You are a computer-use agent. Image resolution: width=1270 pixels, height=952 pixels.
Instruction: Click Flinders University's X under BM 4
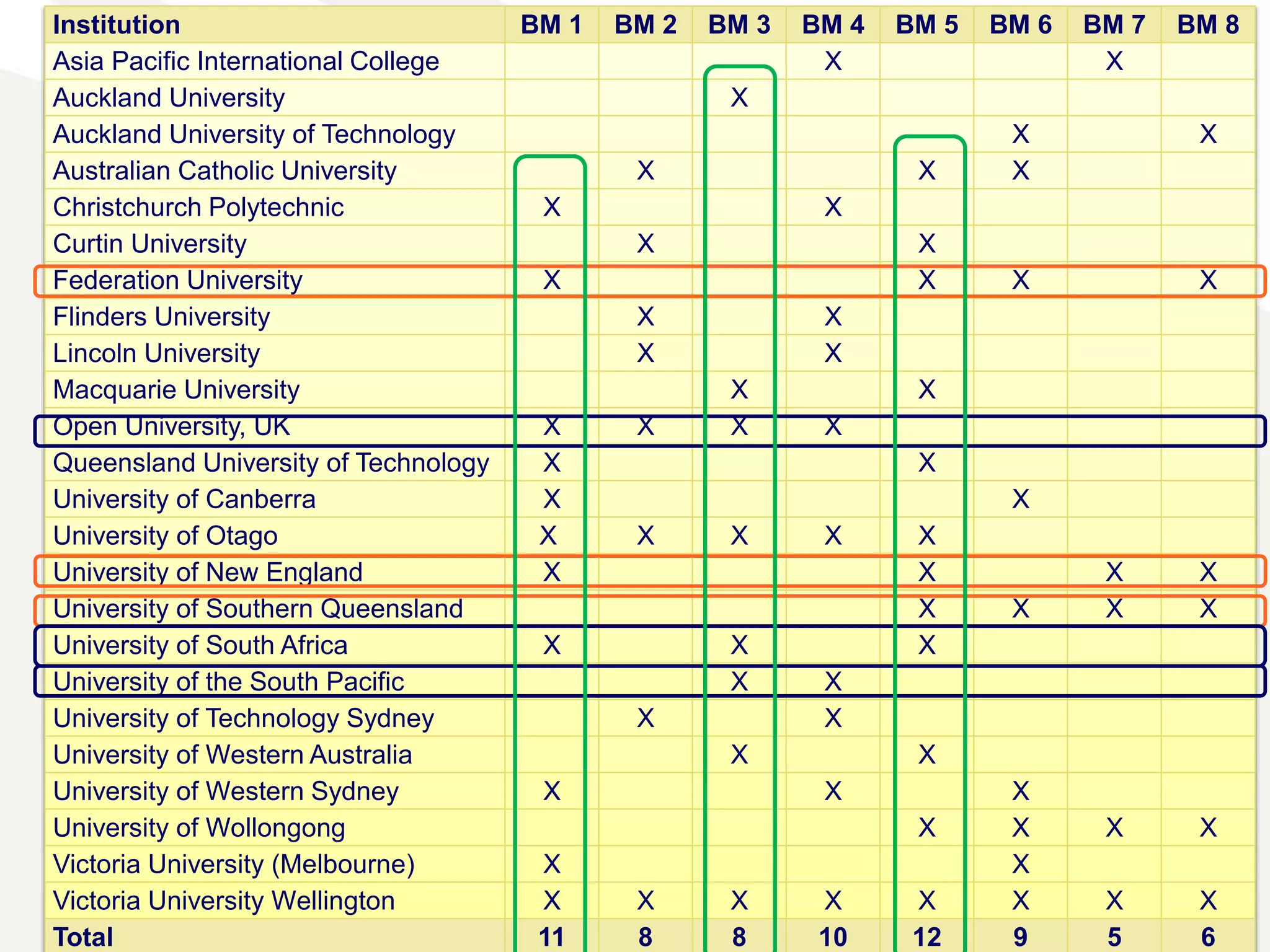click(x=833, y=317)
